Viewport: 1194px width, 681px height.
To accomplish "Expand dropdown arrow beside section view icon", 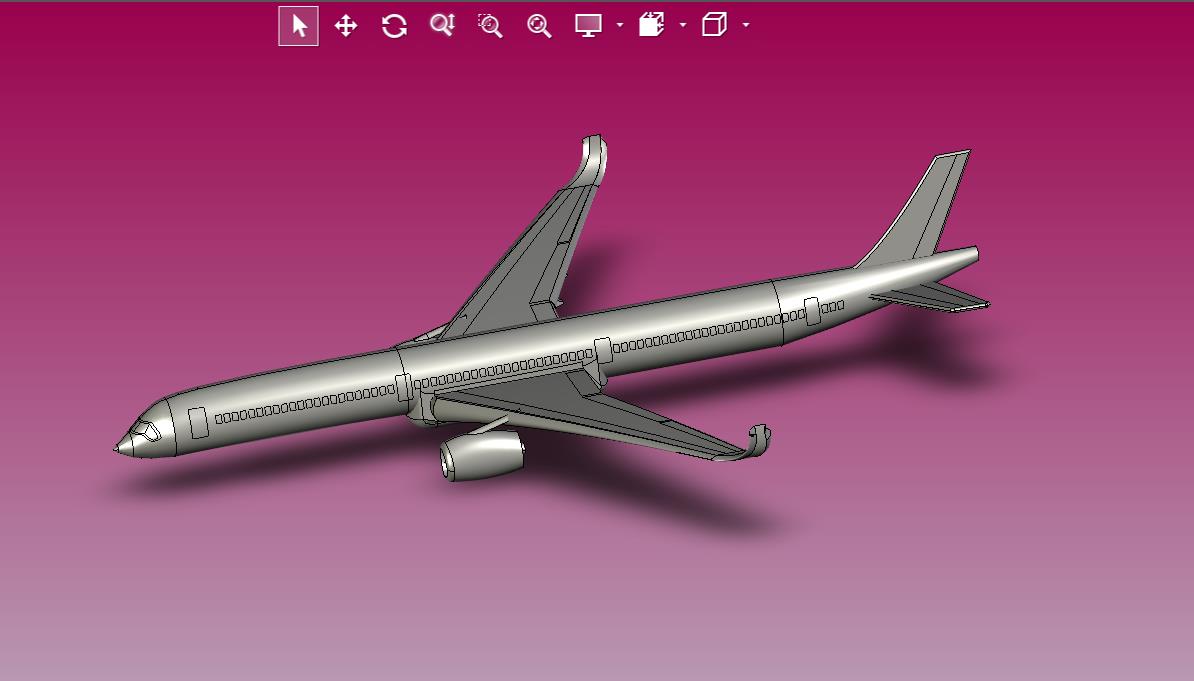I will (683, 25).
